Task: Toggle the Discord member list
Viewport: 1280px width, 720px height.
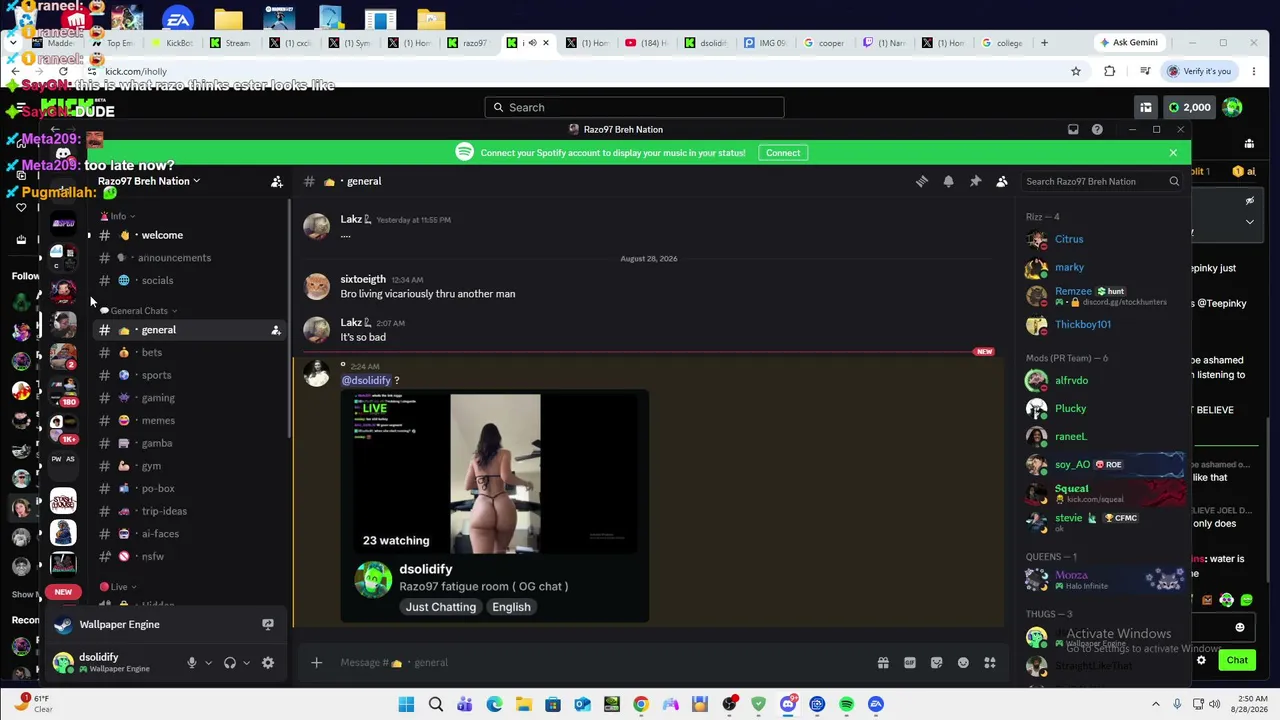Action: 1001,181
